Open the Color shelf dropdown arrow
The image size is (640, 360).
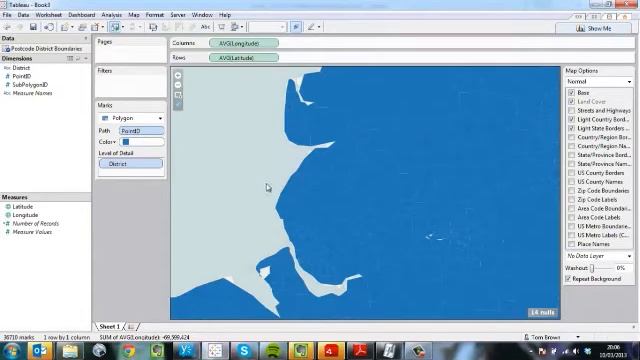click(x=114, y=142)
